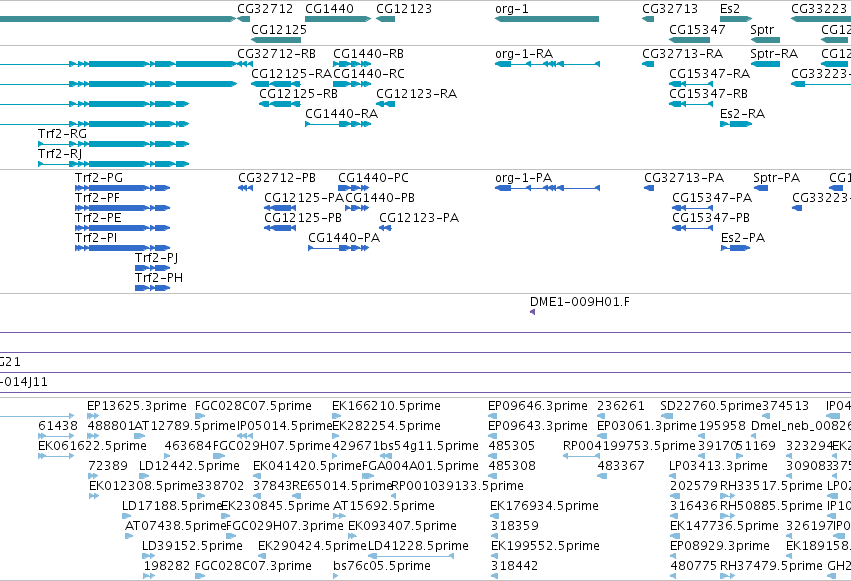
Task: Click the Sptr-RA transcript label
Action: [774, 54]
